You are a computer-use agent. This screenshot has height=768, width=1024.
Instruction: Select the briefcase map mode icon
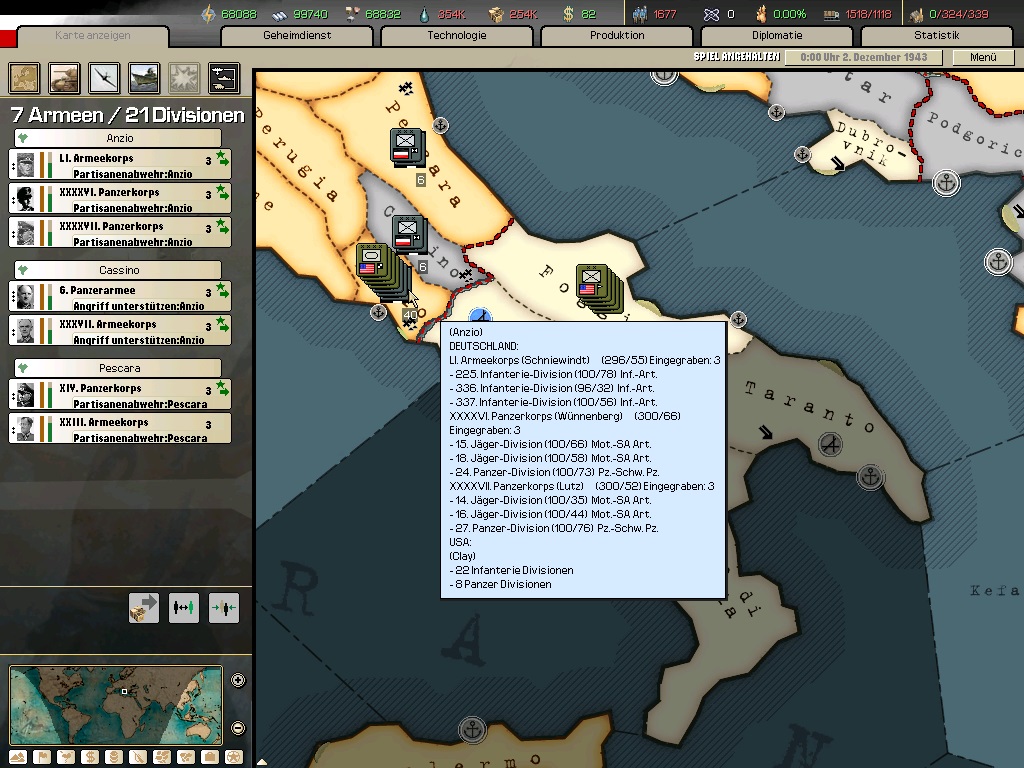(x=210, y=758)
